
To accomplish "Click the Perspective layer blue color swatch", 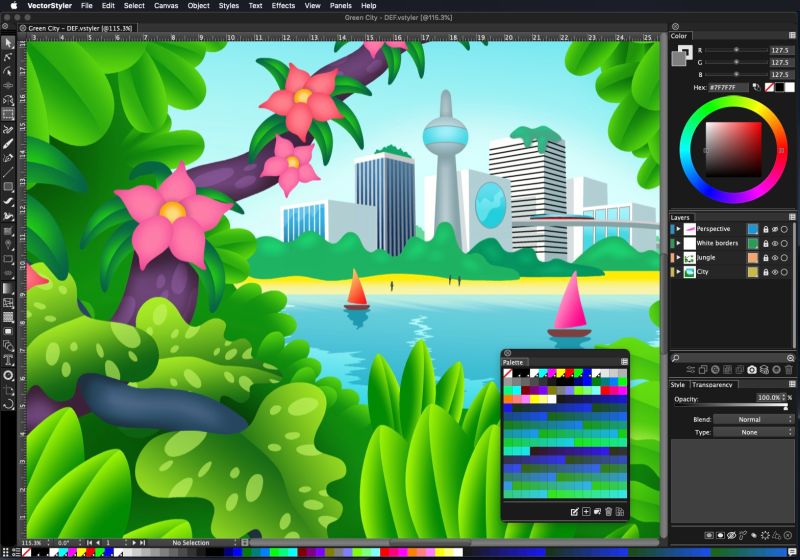I will coord(753,229).
